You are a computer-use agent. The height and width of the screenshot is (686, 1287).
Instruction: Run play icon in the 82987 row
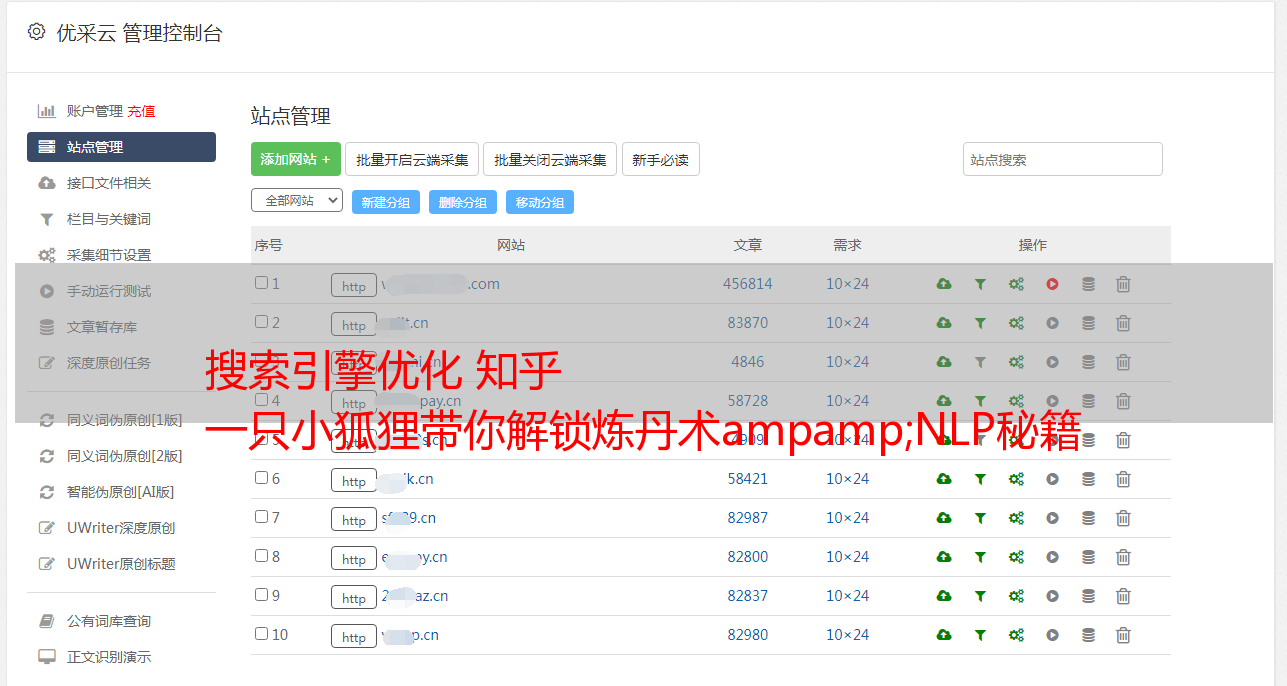1052,518
